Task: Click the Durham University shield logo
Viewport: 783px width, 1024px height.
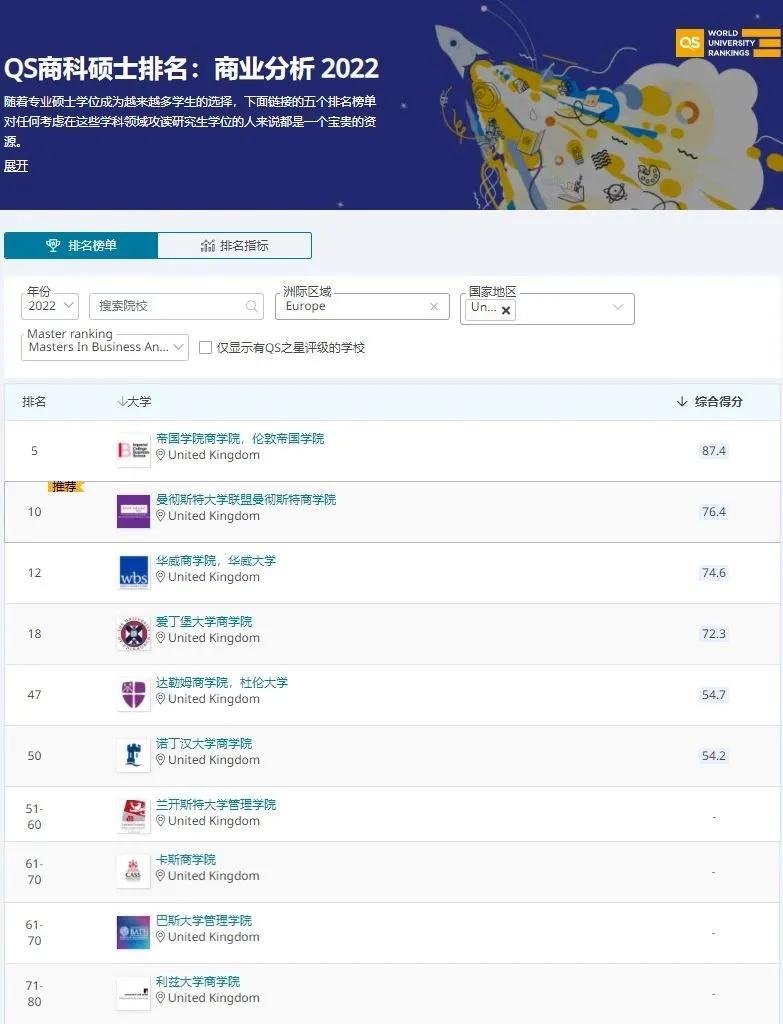Action: 133,694
